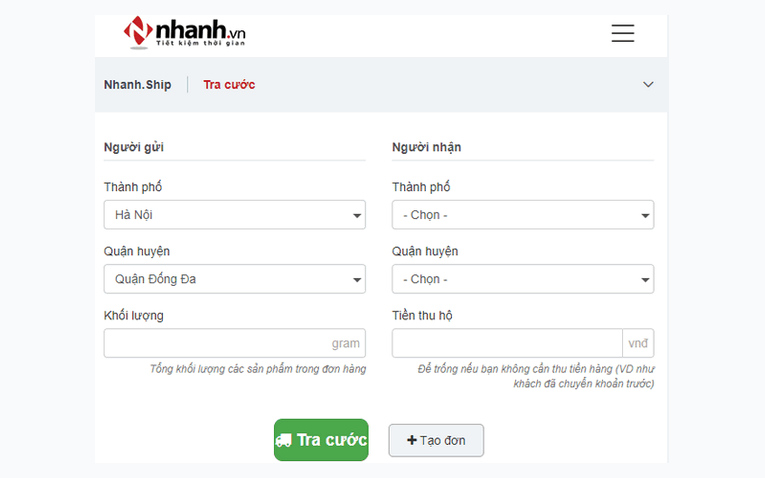Open the Nhanh.Ship menu item
Viewport: 765px width, 478px height.
coord(138,85)
